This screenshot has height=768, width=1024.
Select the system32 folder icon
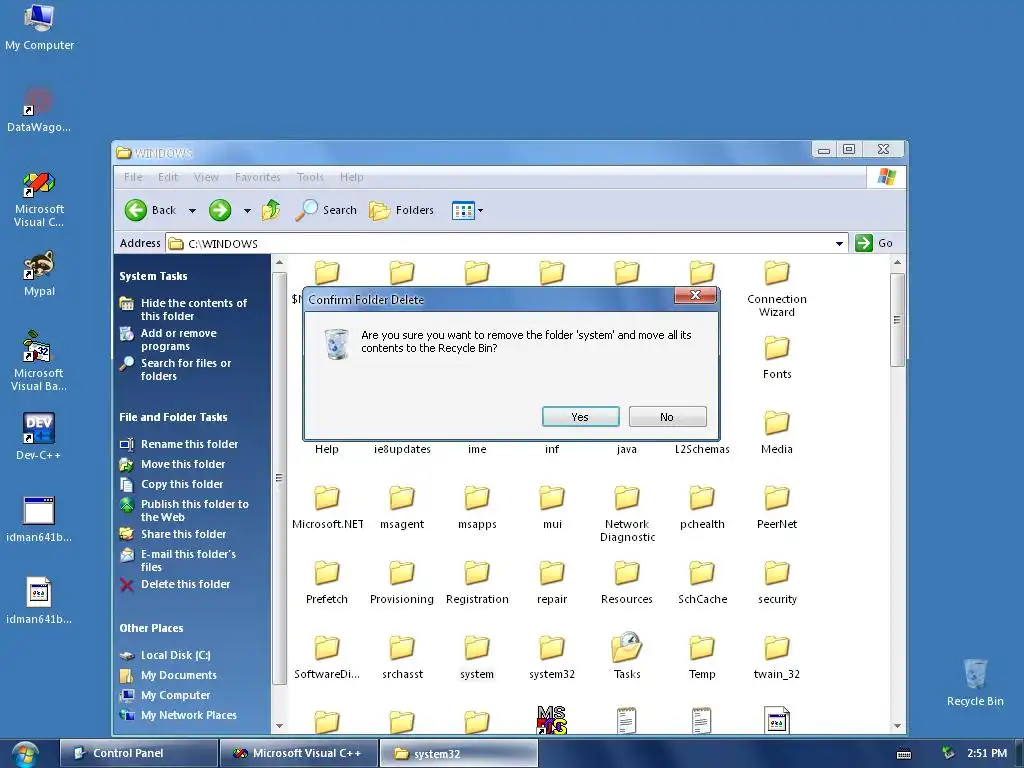(x=552, y=648)
